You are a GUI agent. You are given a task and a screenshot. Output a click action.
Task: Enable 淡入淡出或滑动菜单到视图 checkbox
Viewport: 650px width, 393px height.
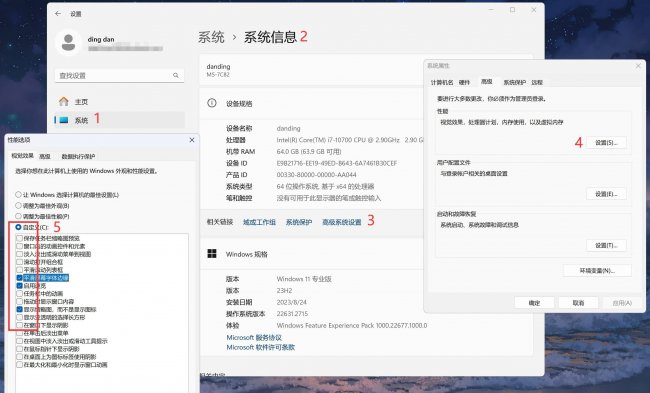(x=19, y=254)
